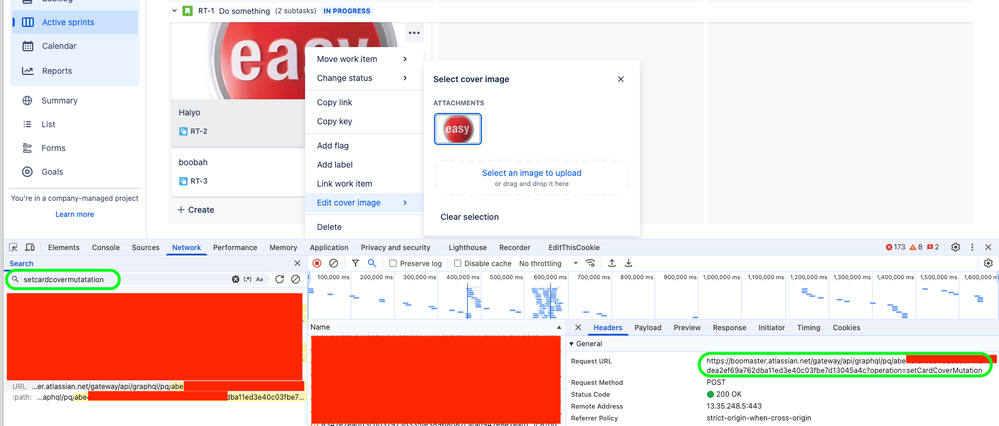The height and width of the screenshot is (426, 999).
Task: Click the RT-3 subtask type icon
Action: pyautogui.click(x=183, y=181)
